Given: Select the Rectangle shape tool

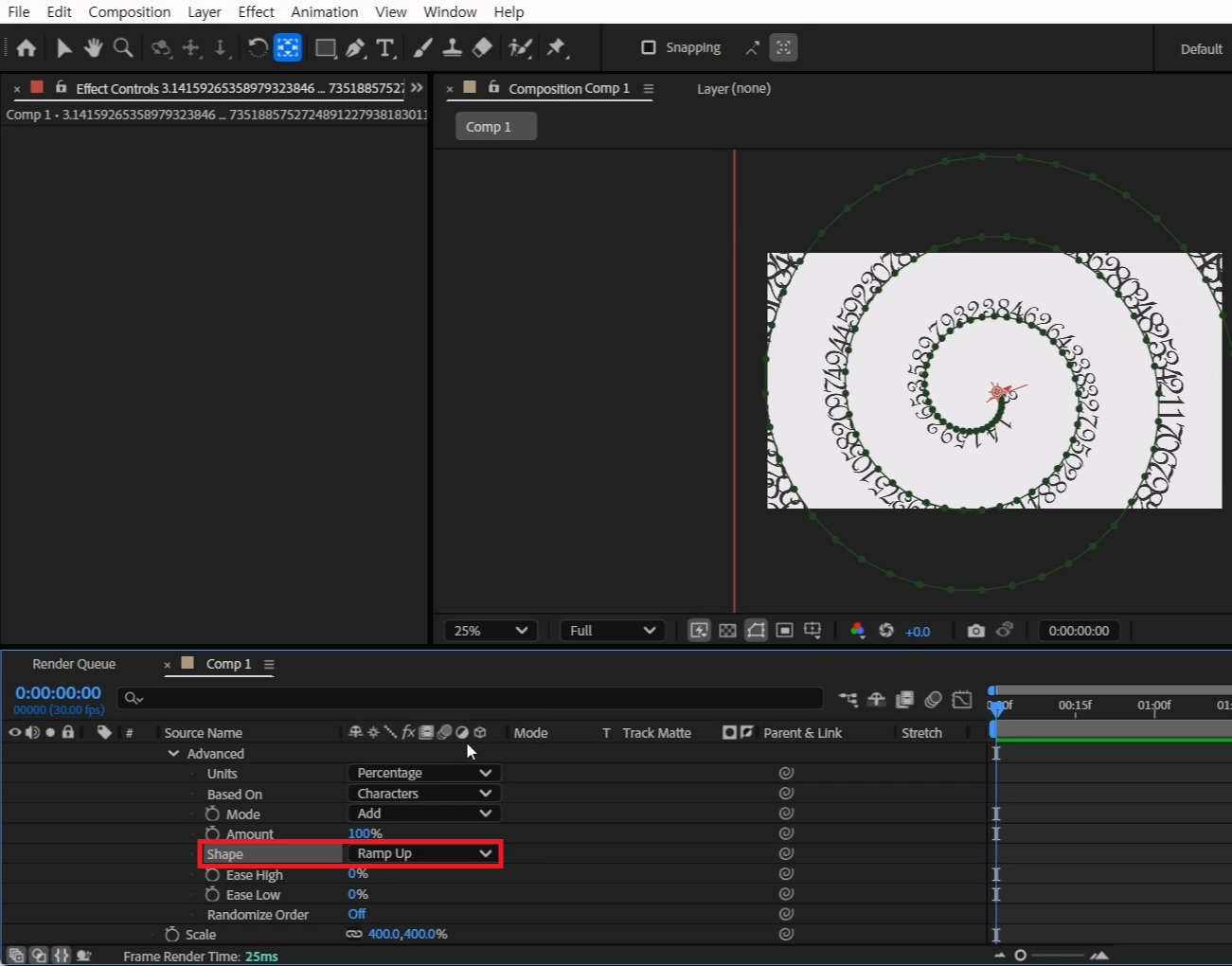Looking at the screenshot, I should pyautogui.click(x=326, y=47).
